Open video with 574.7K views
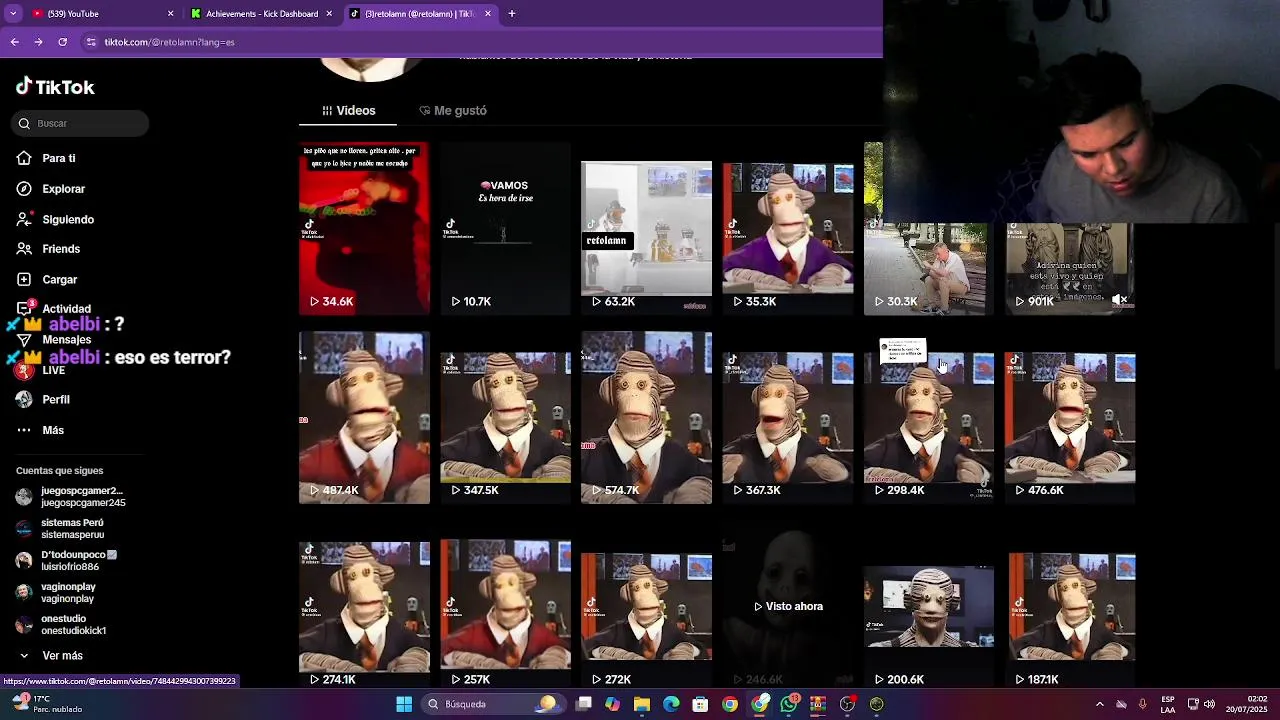Image resolution: width=1280 pixels, height=720 pixels. pyautogui.click(x=646, y=418)
